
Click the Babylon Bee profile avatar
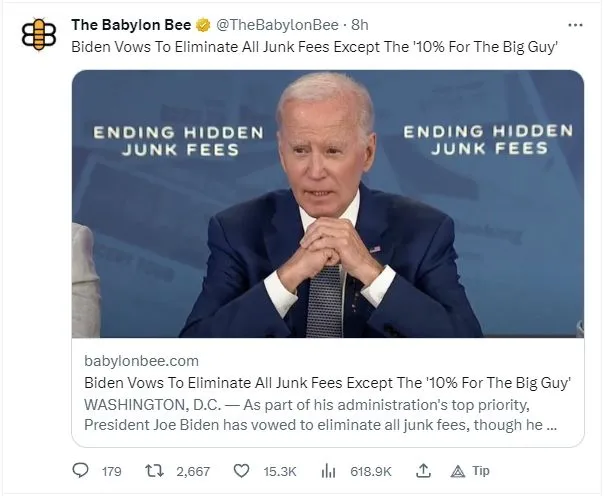point(39,35)
